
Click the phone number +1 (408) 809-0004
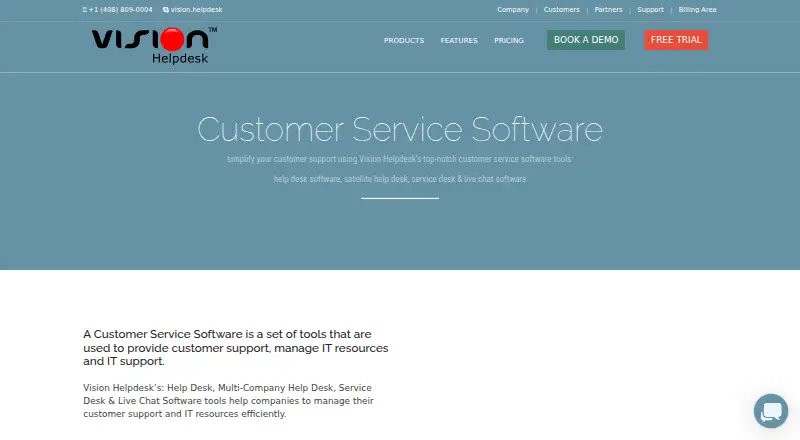[117, 10]
